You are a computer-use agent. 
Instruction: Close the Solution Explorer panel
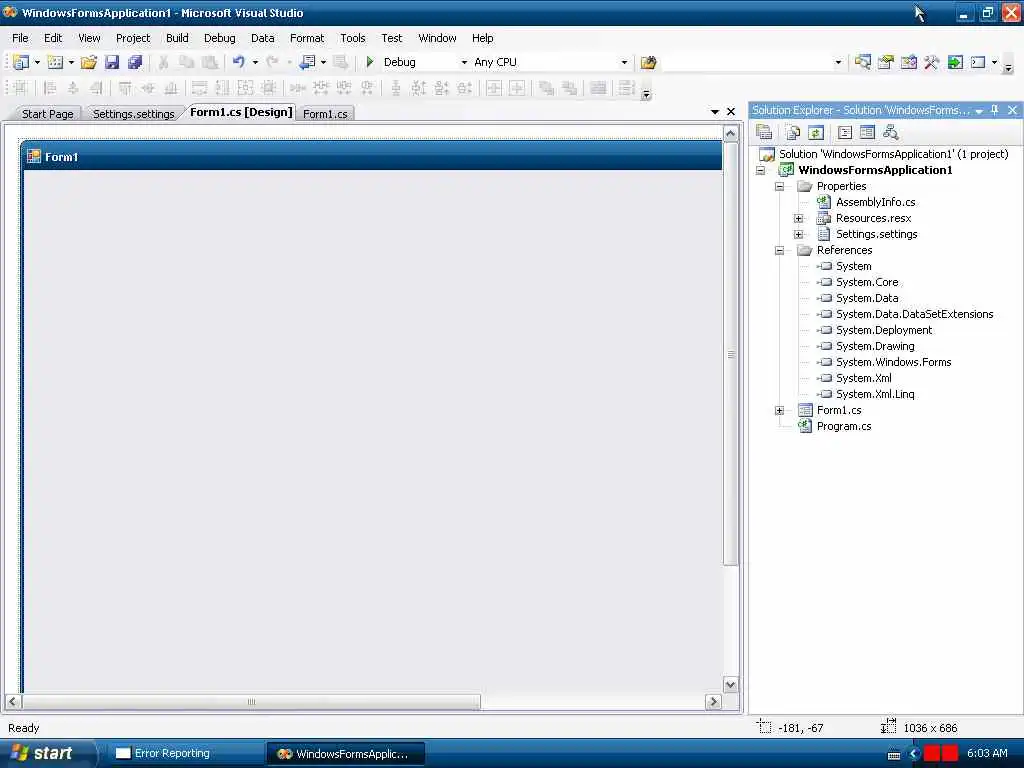[x=1012, y=110]
